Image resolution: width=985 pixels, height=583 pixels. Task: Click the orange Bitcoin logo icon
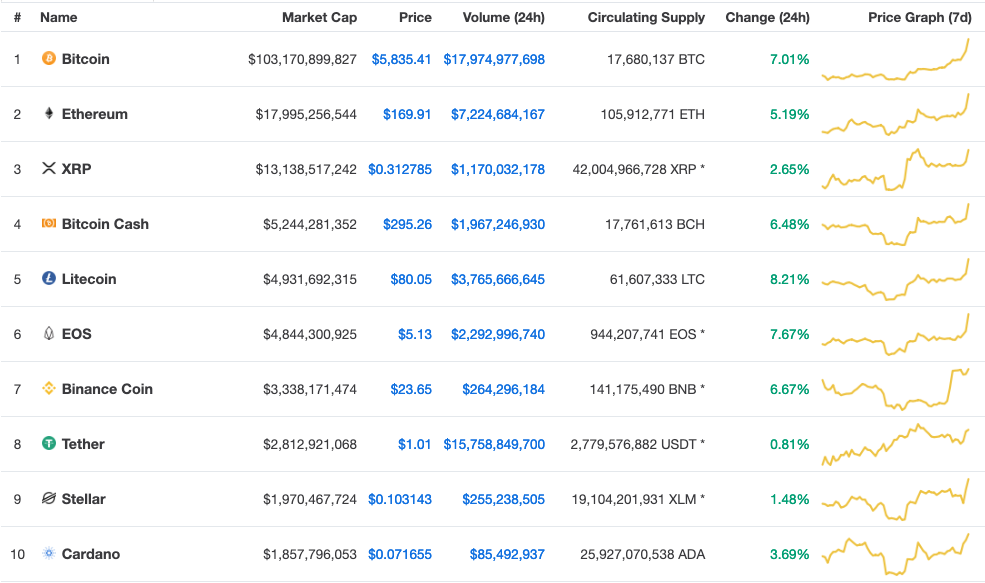tap(48, 58)
